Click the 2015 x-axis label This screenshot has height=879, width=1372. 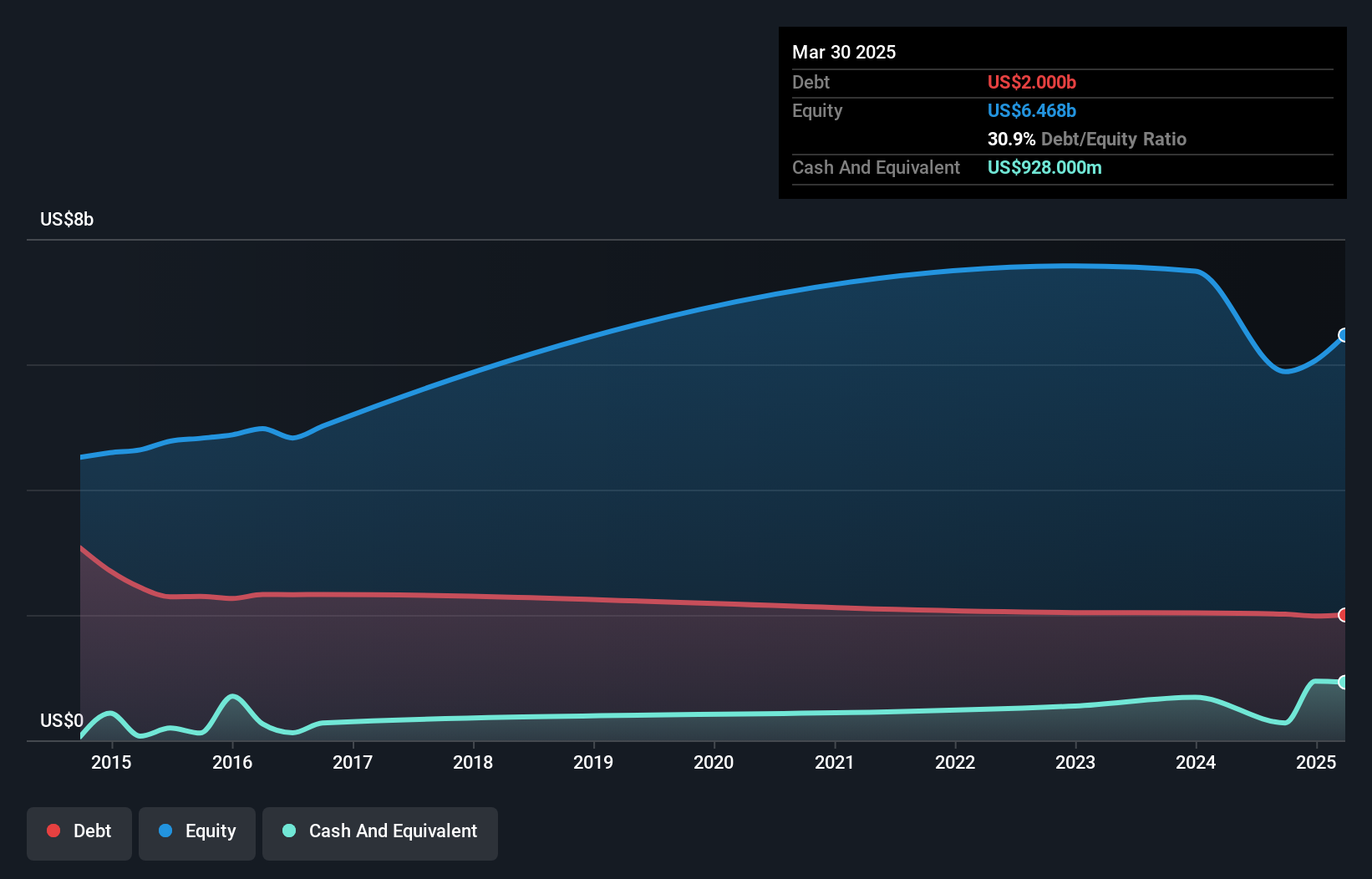111,762
